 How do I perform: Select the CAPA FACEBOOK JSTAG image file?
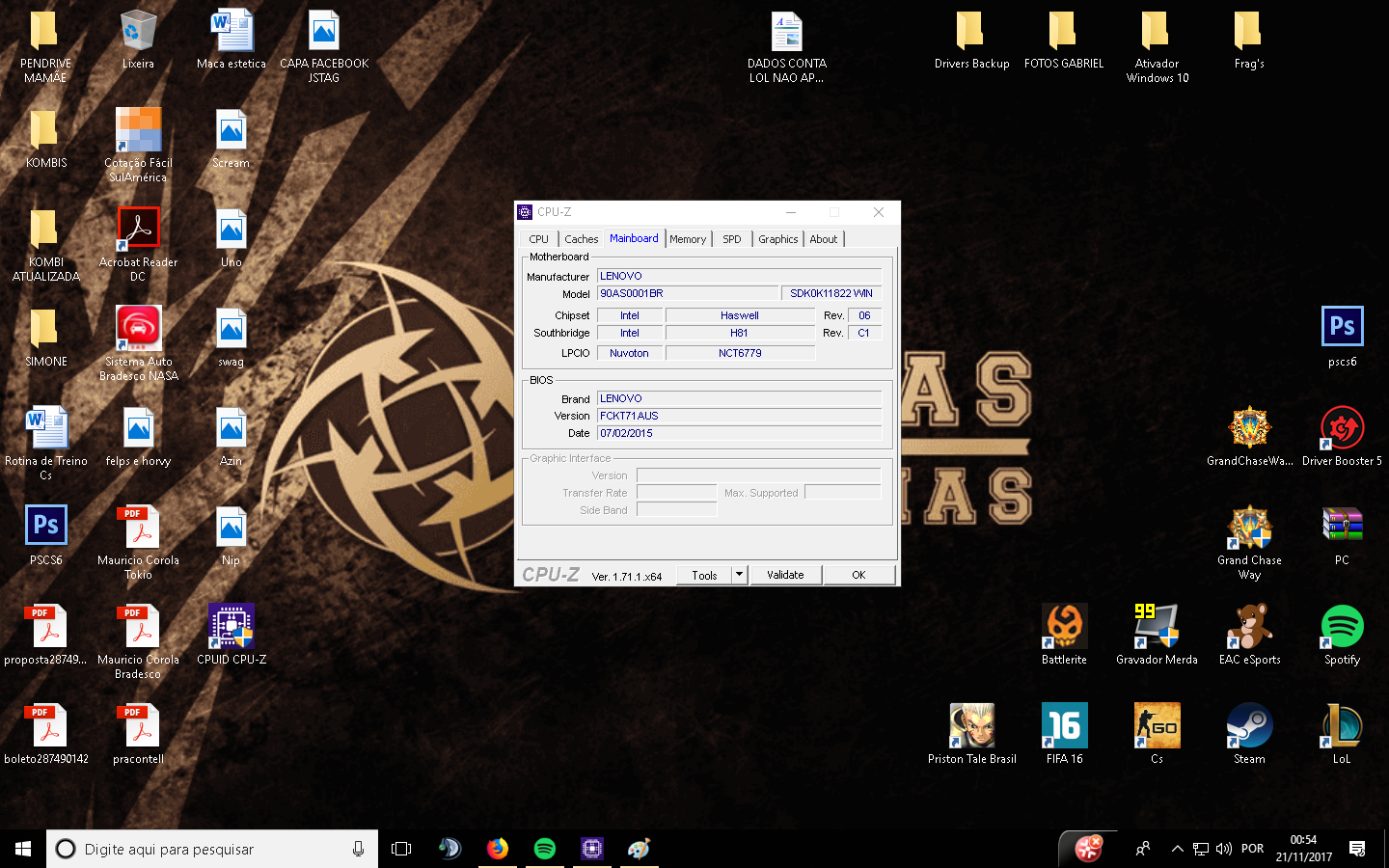point(324,46)
